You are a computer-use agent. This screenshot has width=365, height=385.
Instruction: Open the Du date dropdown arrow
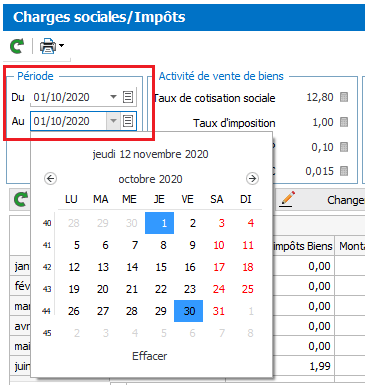pos(113,97)
